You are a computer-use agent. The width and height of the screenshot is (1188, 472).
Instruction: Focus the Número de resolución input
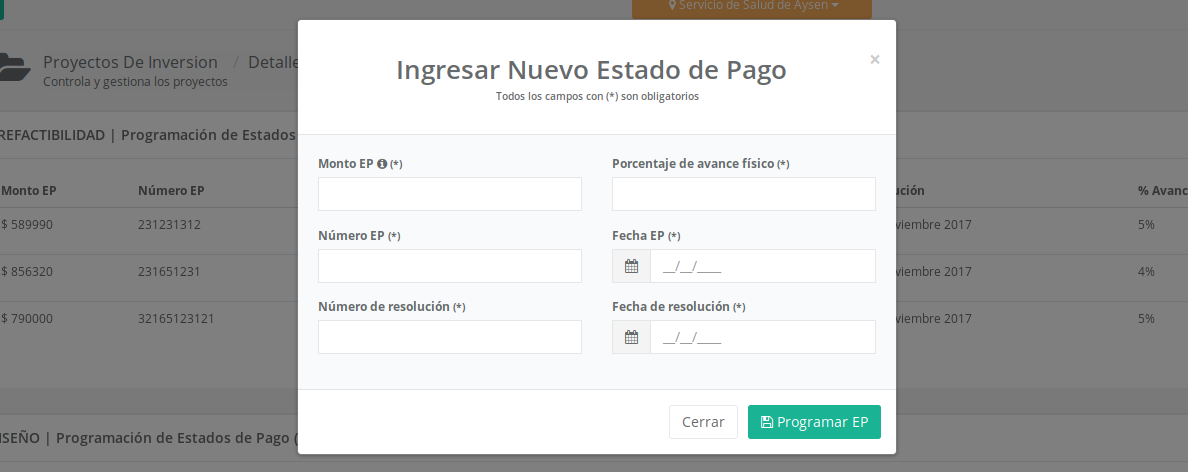[449, 337]
